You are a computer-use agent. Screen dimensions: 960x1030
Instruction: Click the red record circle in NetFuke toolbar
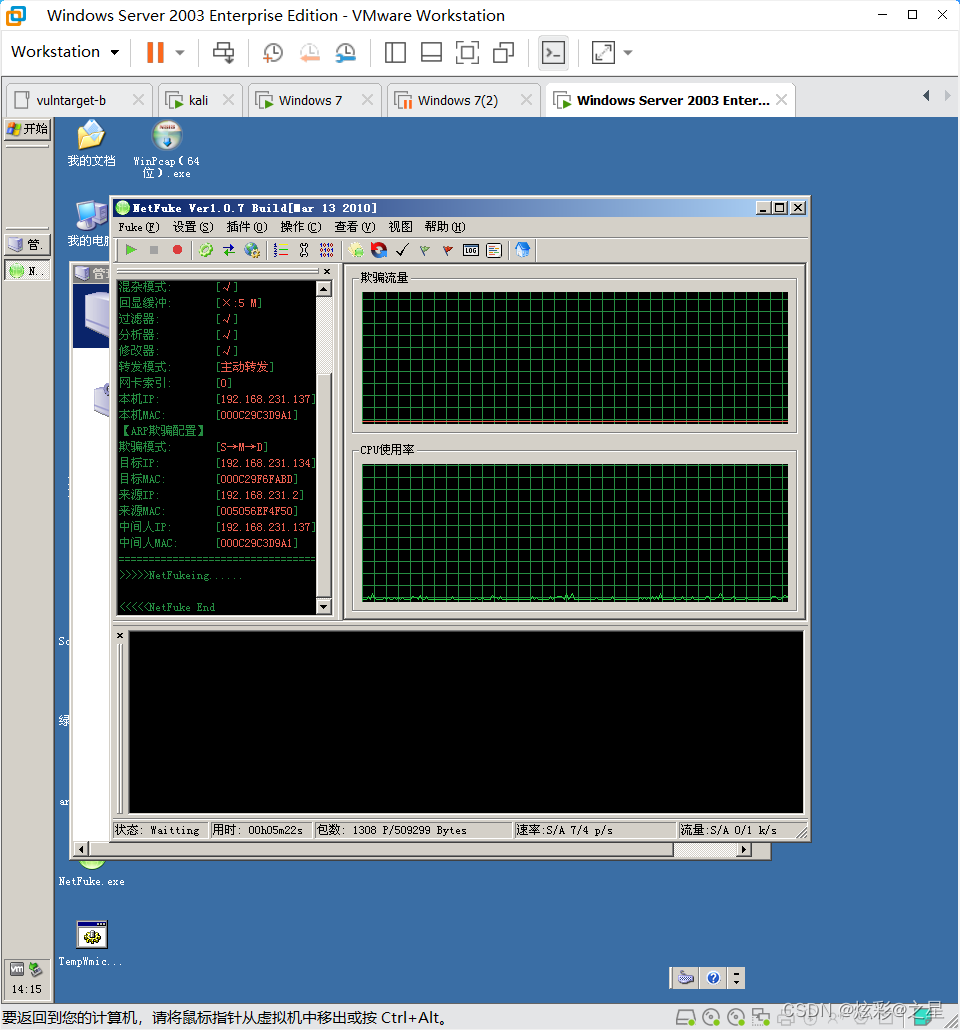(x=177, y=250)
